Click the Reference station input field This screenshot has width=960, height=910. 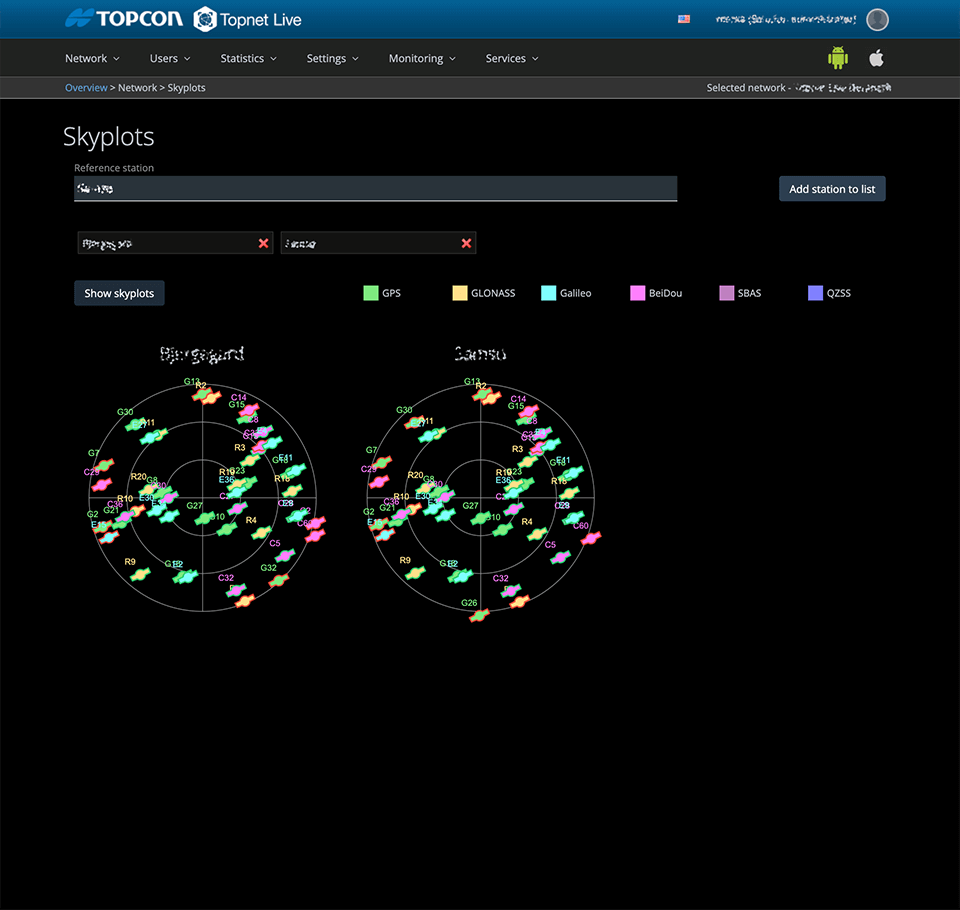[375, 188]
